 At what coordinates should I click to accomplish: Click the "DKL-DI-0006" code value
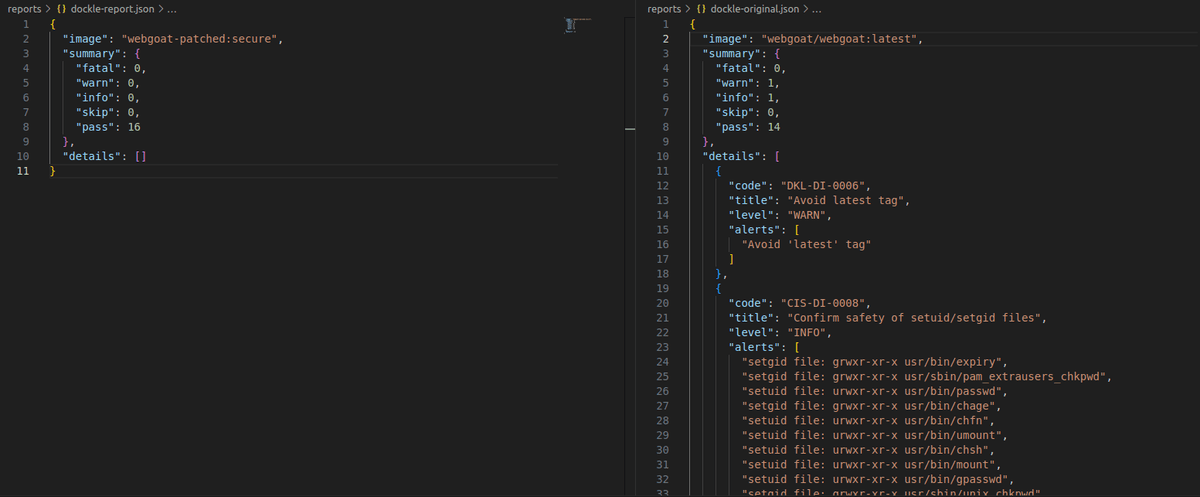824,187
